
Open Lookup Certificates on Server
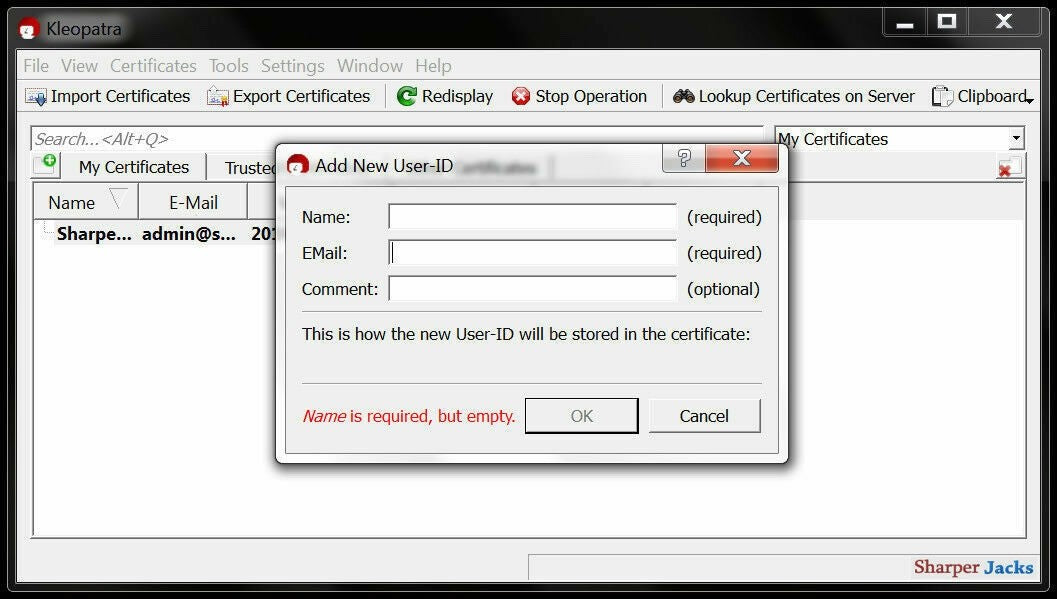(684, 96)
